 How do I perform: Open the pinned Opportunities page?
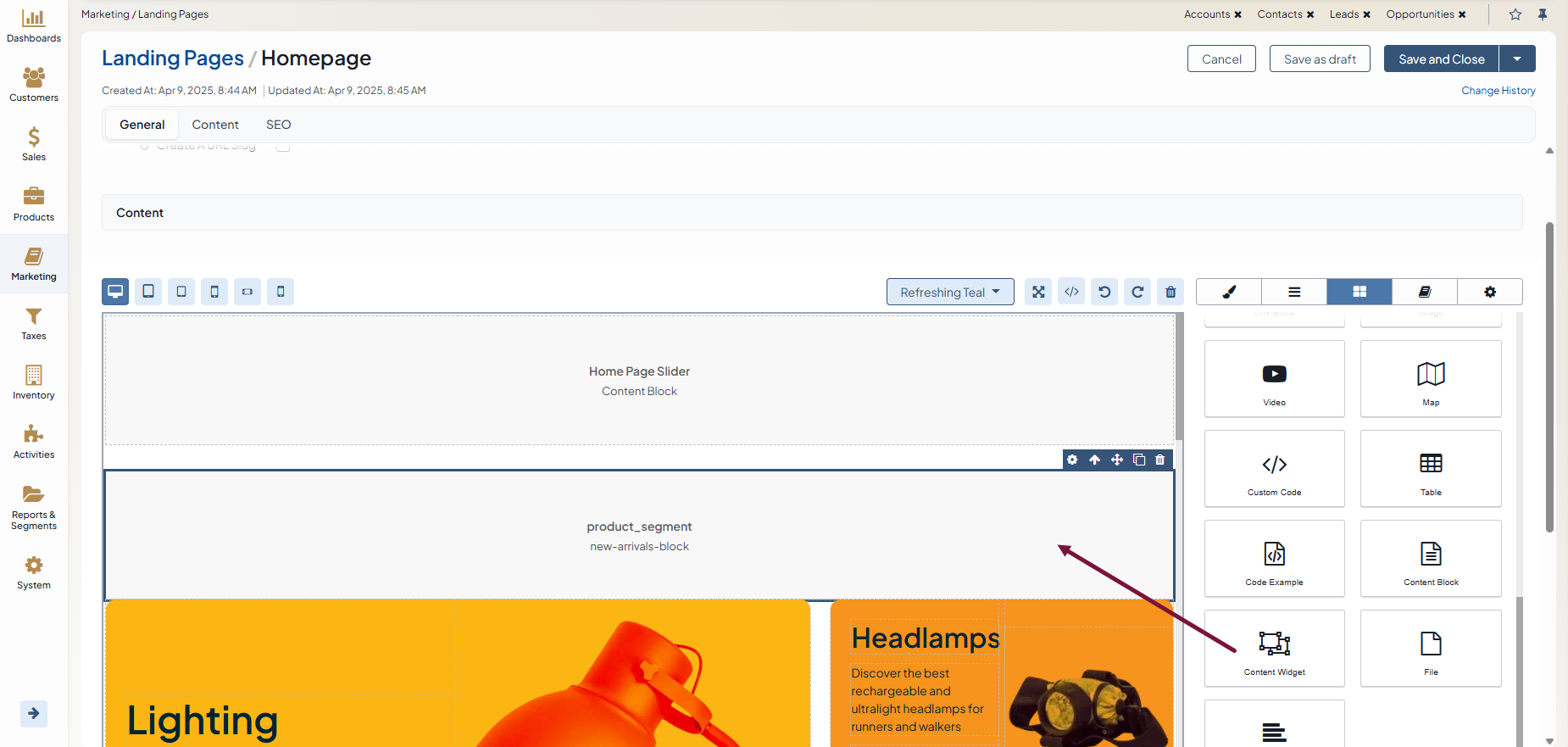(x=1421, y=14)
